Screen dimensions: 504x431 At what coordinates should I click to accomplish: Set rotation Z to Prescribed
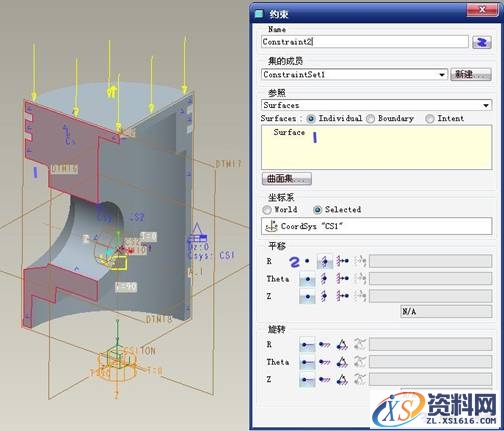342,379
